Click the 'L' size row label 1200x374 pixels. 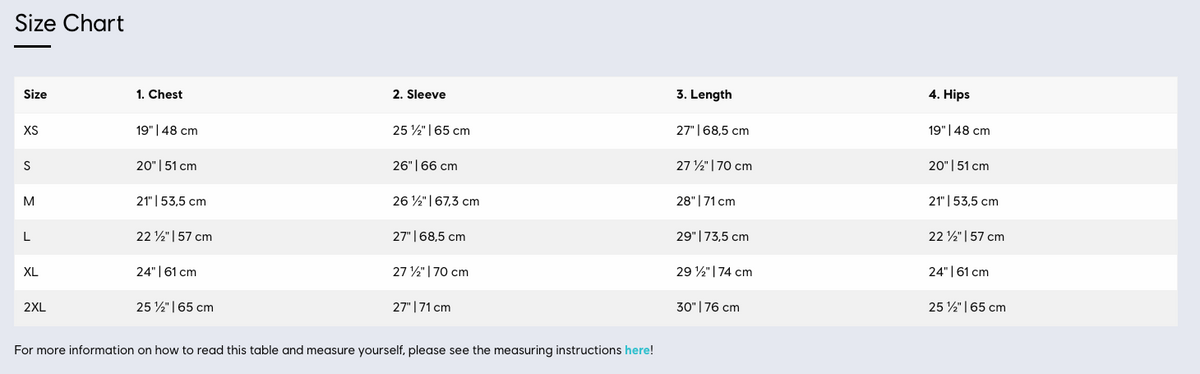coord(27,237)
